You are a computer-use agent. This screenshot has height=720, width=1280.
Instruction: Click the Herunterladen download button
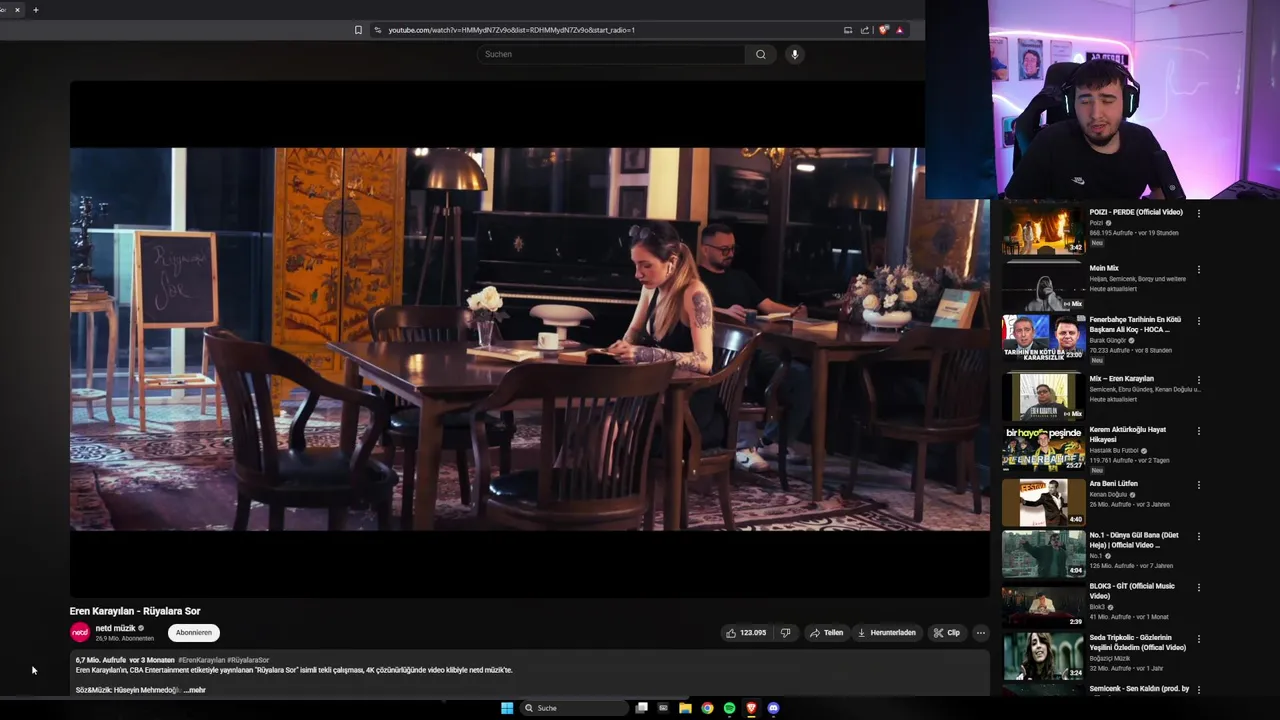pyautogui.click(x=886, y=633)
